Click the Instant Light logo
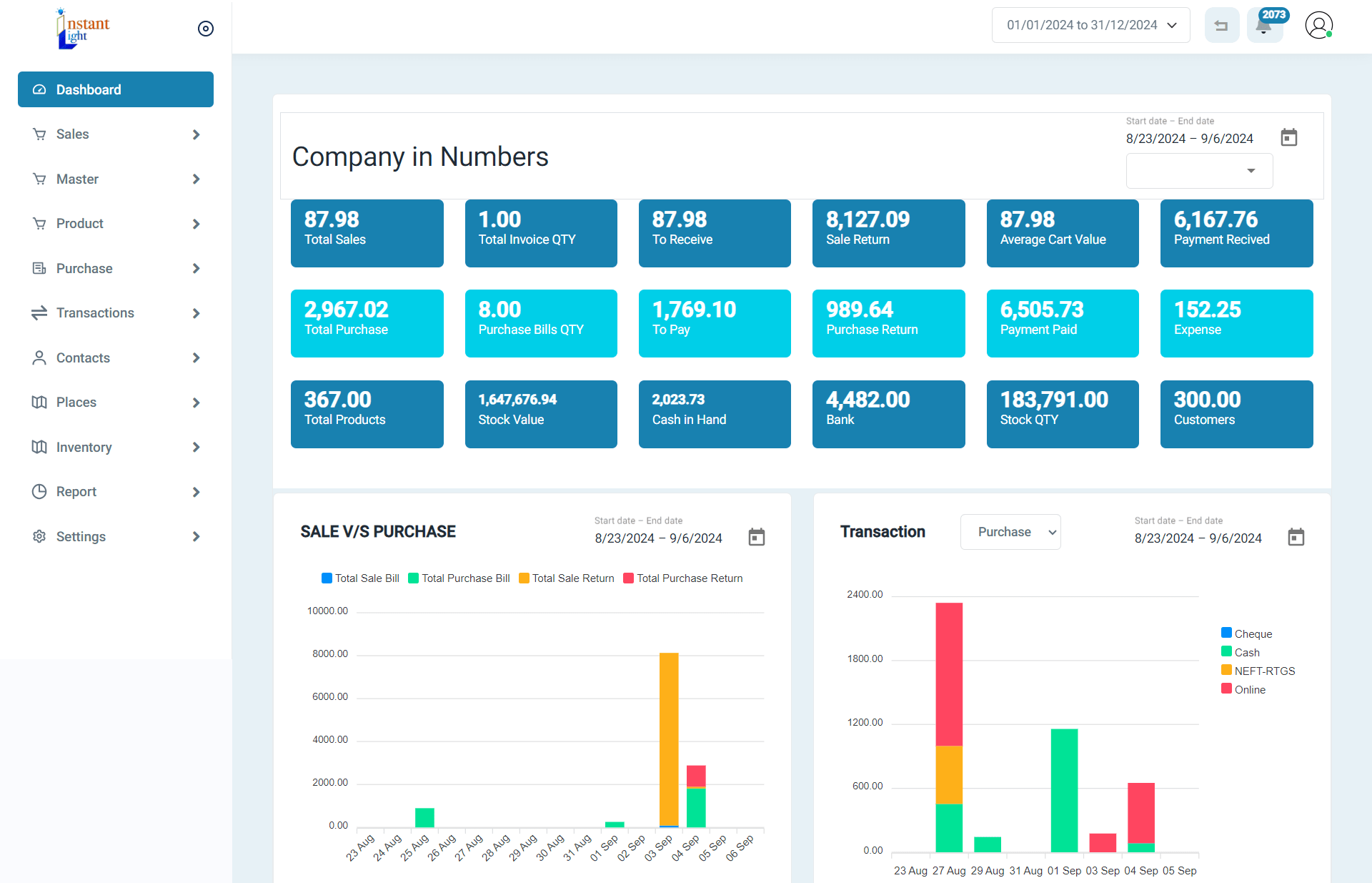Viewport: 1372px width, 883px height. coord(84,29)
